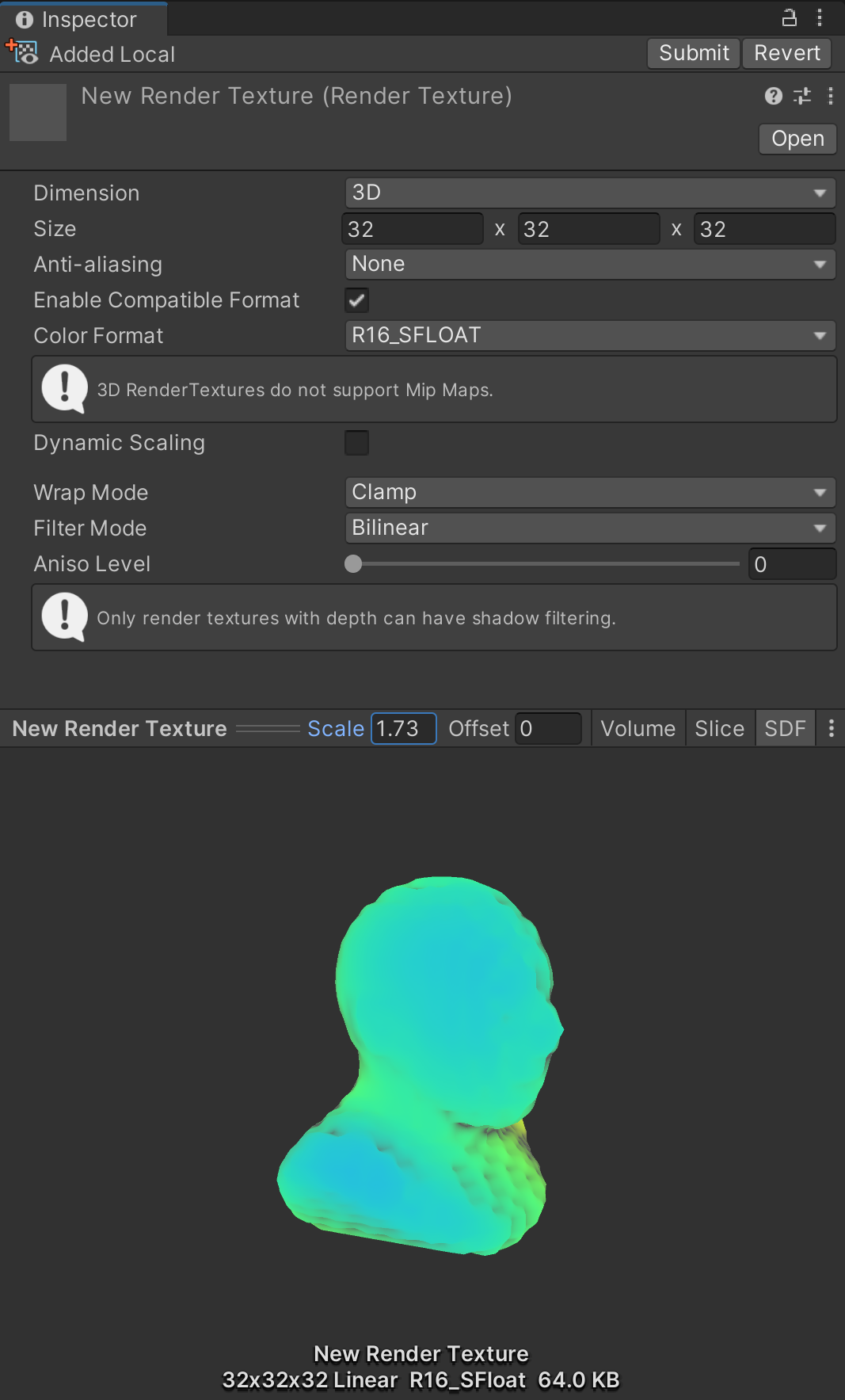This screenshot has width=845, height=1400.
Task: Click the Aniso Level slider handle
Action: pyautogui.click(x=353, y=564)
